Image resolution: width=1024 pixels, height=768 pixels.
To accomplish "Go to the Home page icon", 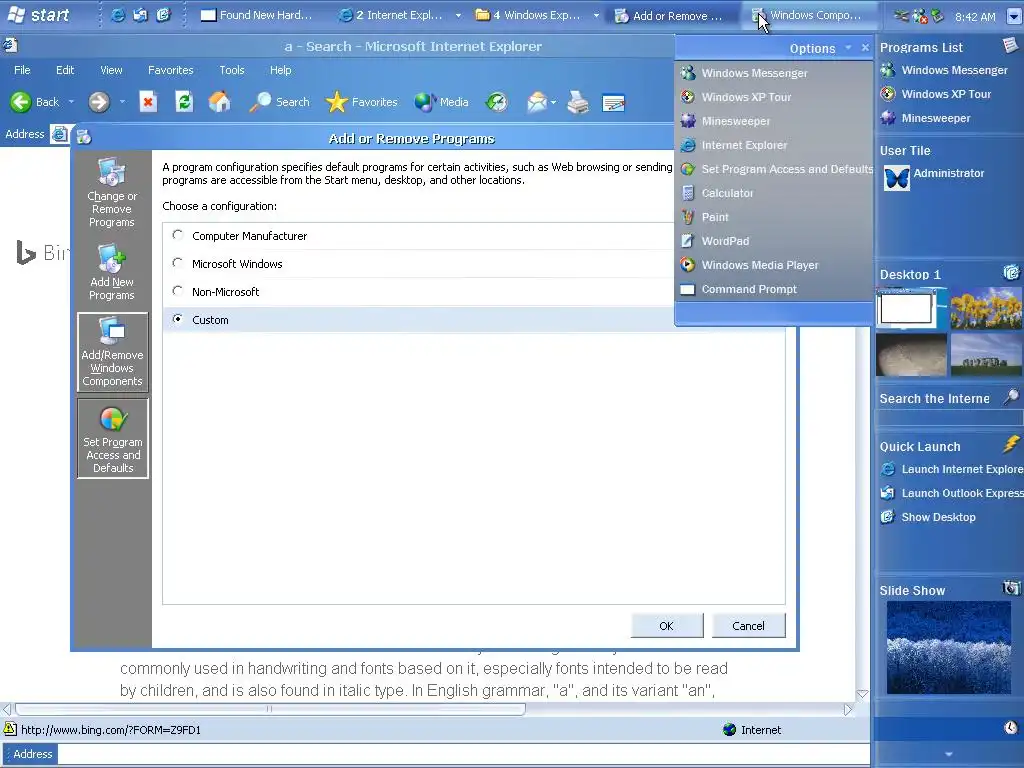I will point(219,102).
